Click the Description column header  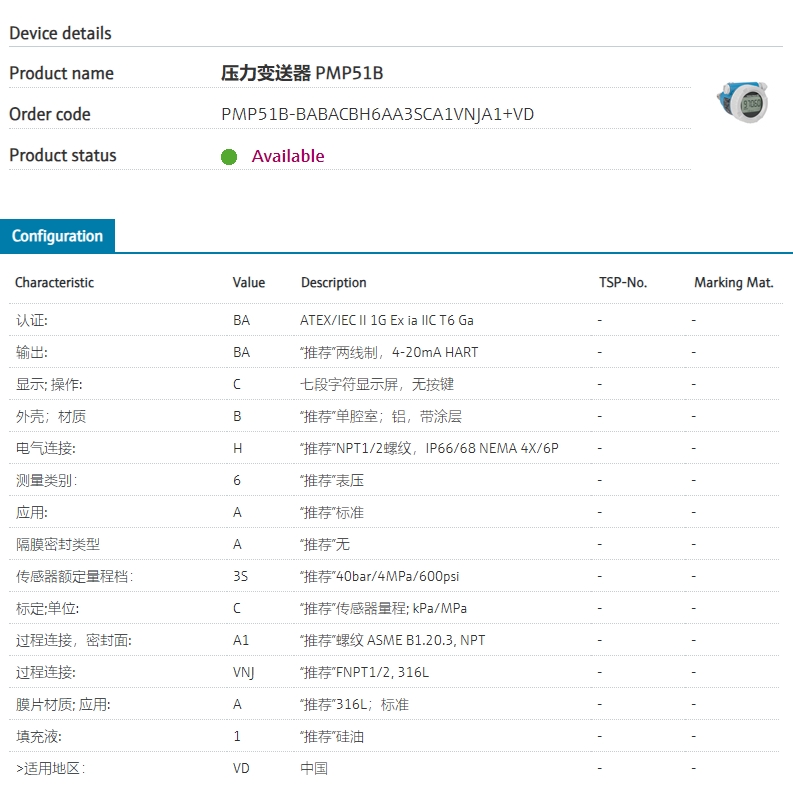click(x=333, y=283)
